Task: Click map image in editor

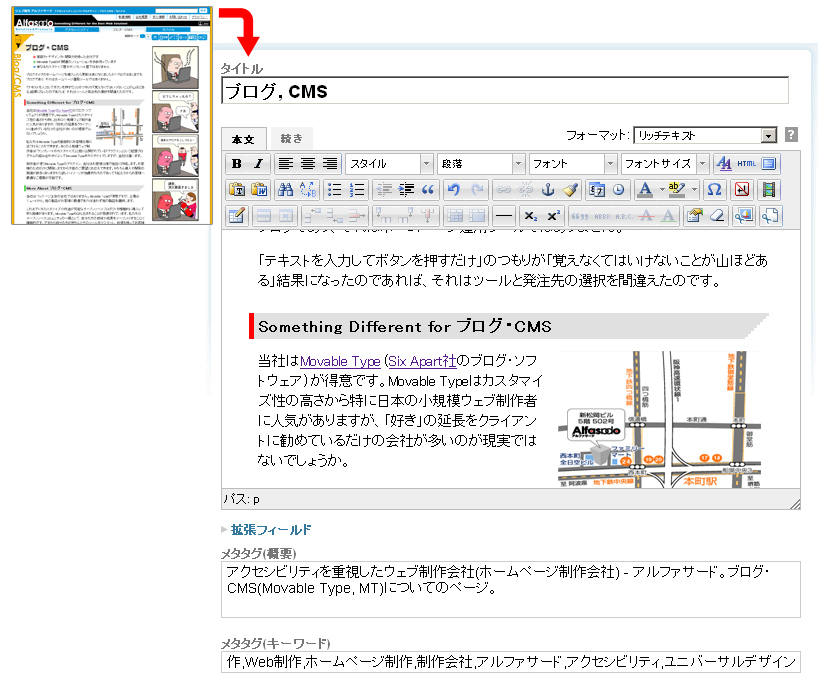Action: tap(659, 419)
